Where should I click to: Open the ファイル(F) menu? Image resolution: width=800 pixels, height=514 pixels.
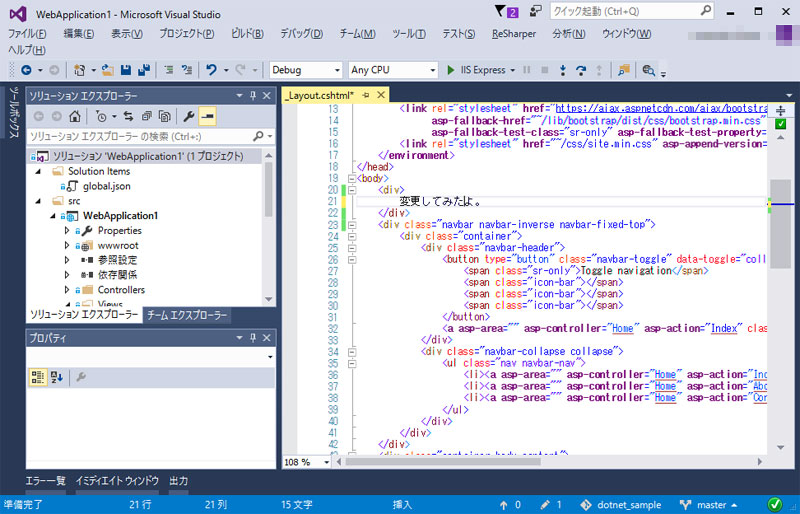27,34
